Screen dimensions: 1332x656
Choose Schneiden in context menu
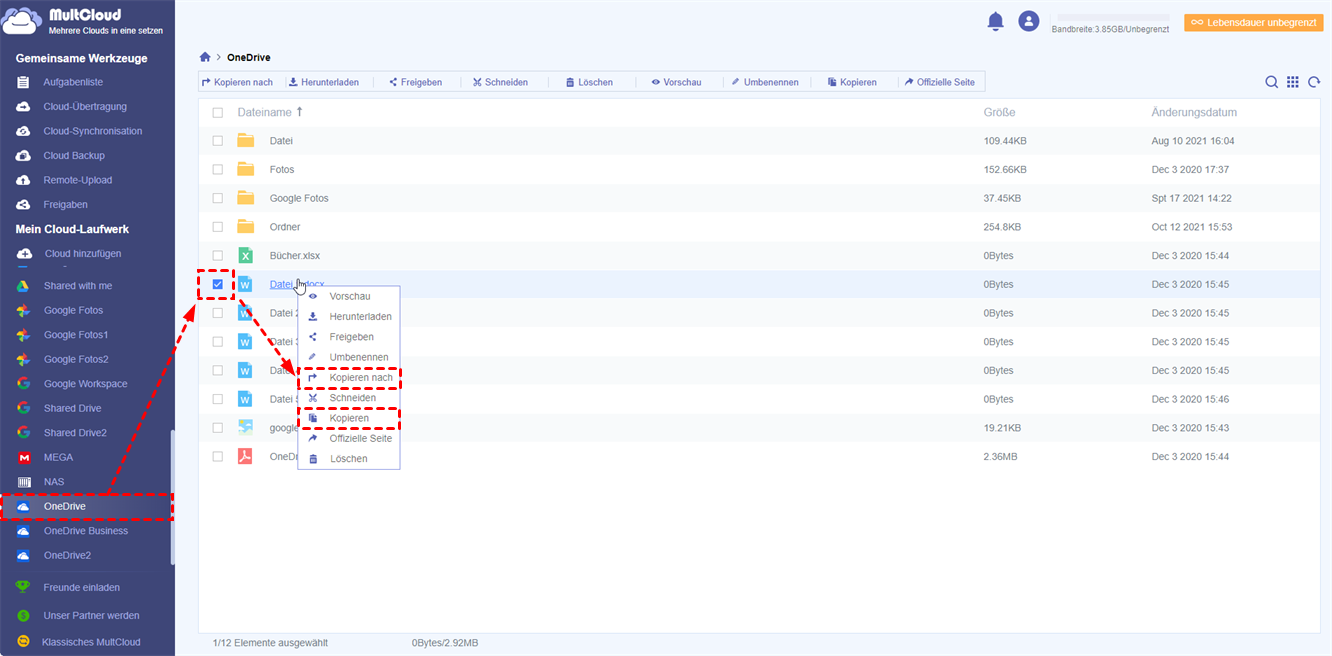[349, 398]
